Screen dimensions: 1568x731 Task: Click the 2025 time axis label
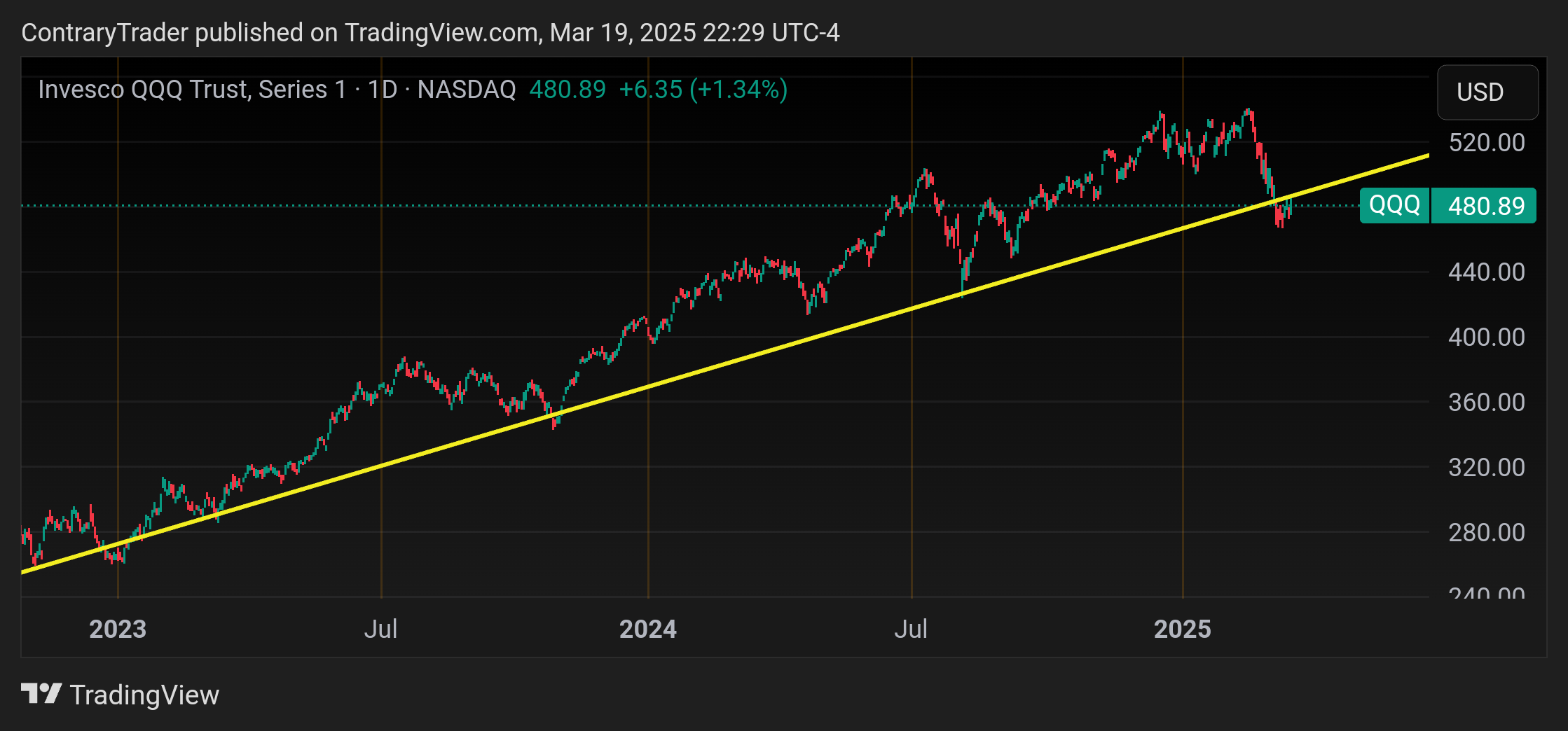point(1183,629)
